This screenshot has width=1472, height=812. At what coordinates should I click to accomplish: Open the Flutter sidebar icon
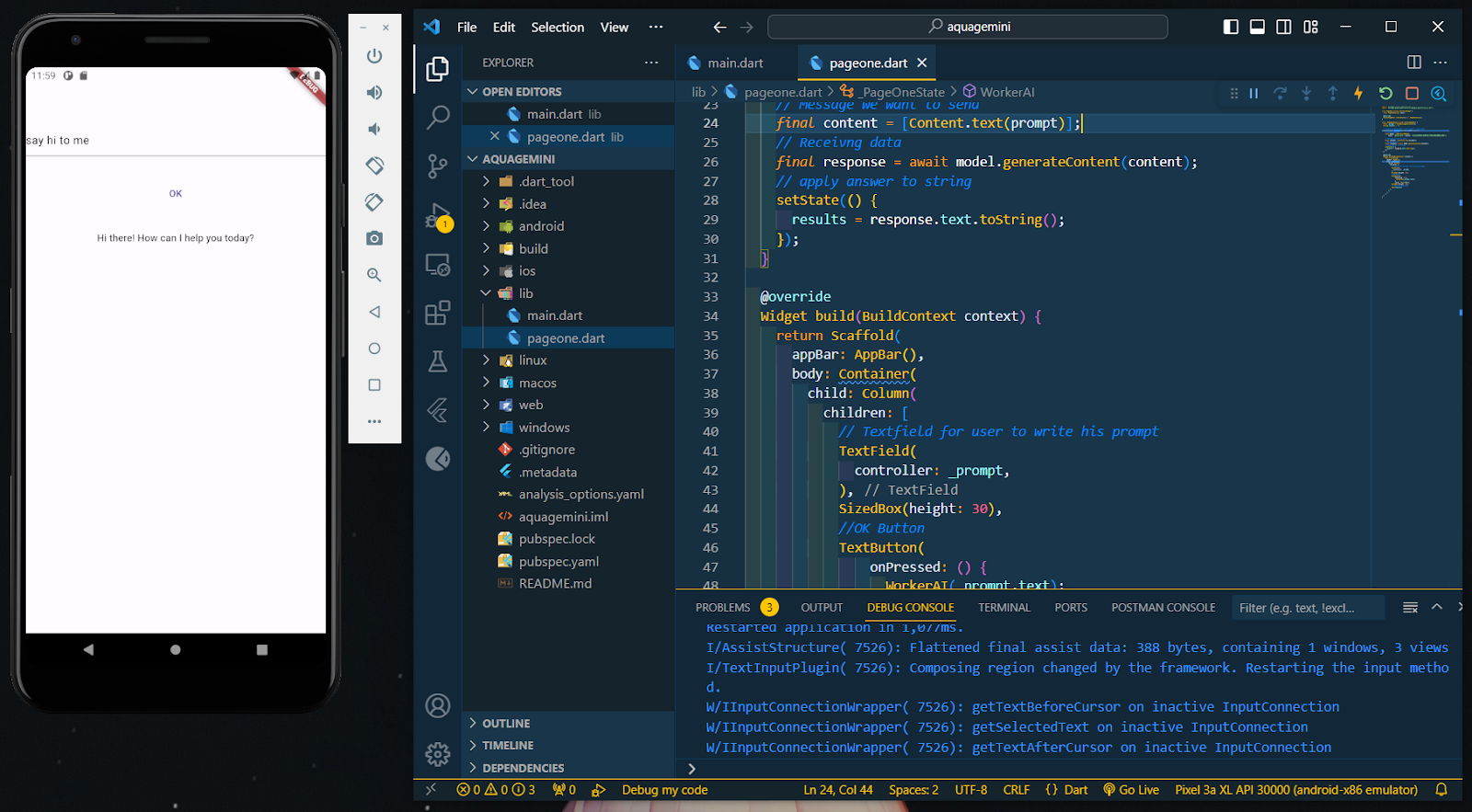pyautogui.click(x=438, y=409)
